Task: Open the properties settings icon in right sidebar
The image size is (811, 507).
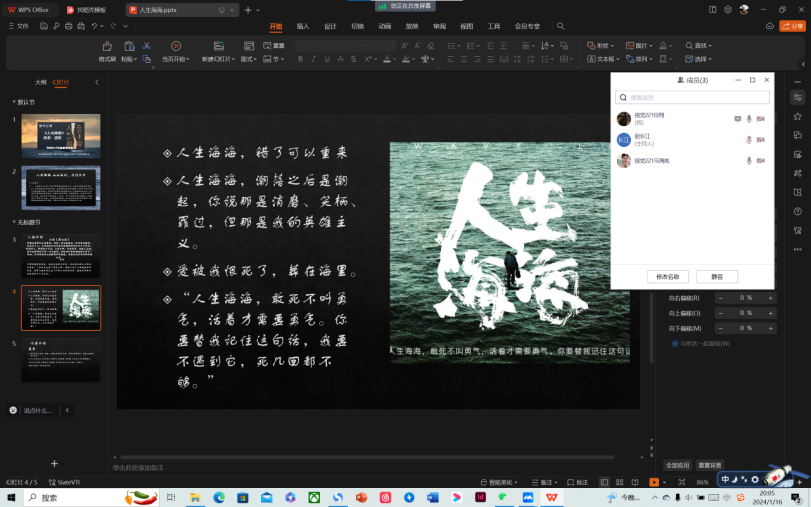Action: pyautogui.click(x=797, y=97)
